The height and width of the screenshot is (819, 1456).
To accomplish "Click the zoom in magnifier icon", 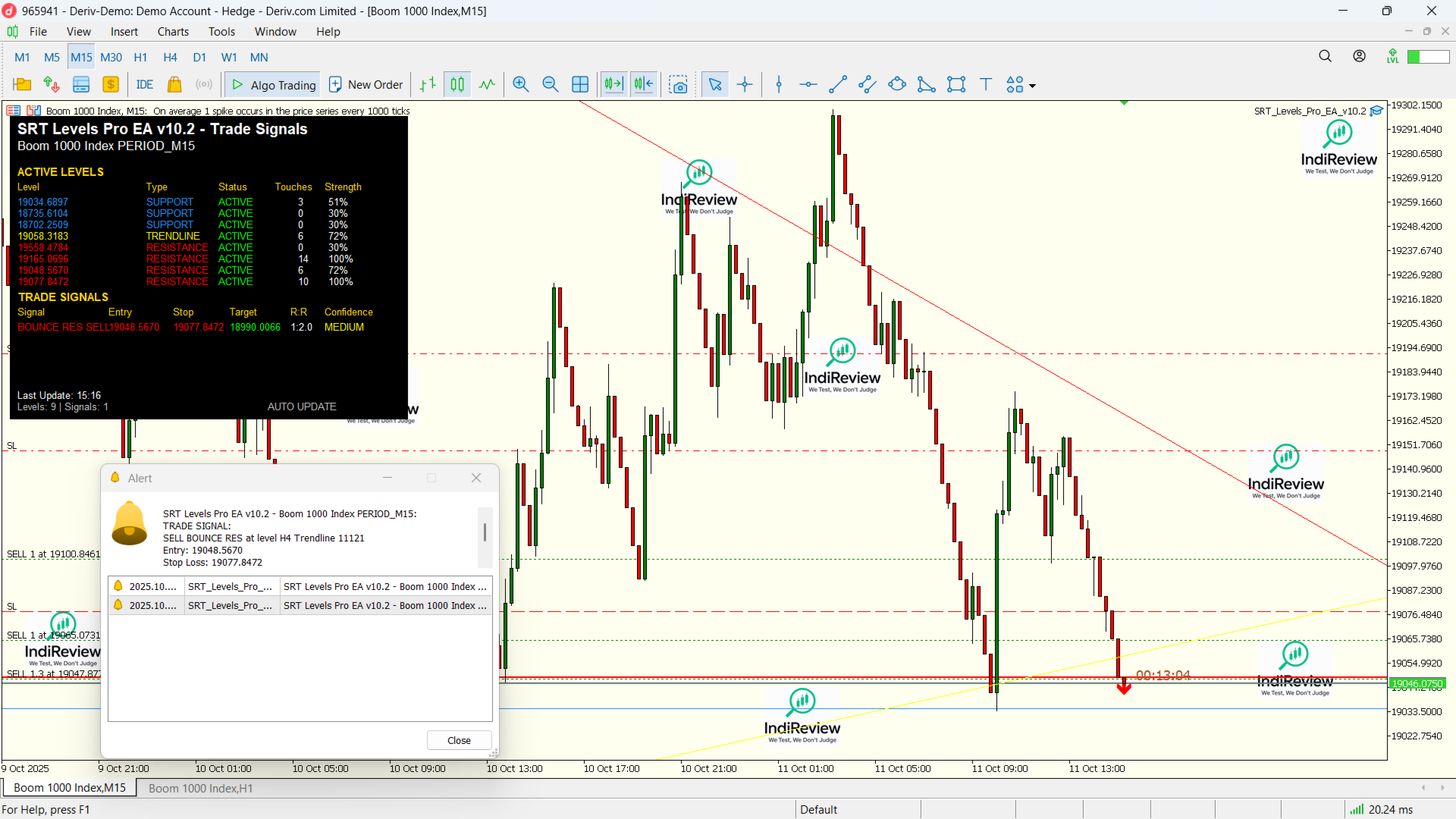I will point(520,85).
